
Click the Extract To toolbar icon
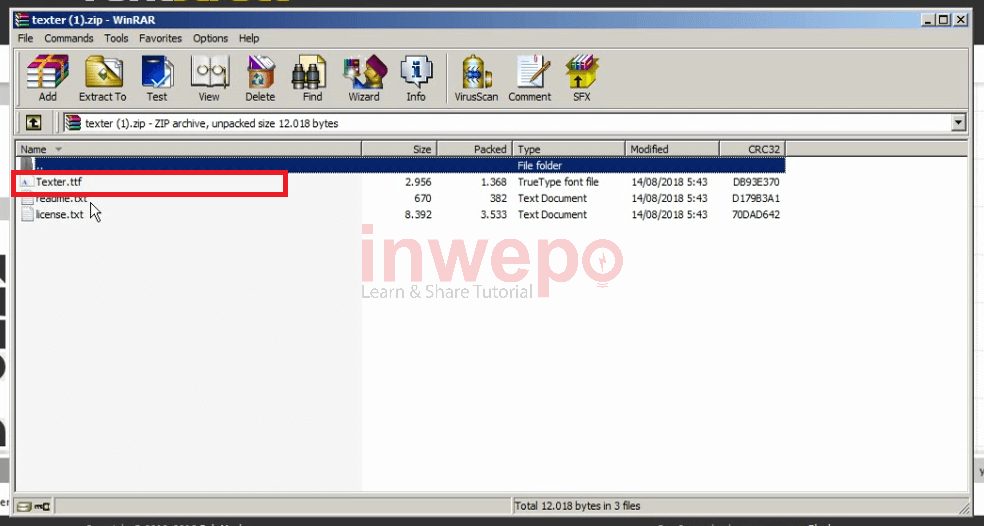click(102, 78)
